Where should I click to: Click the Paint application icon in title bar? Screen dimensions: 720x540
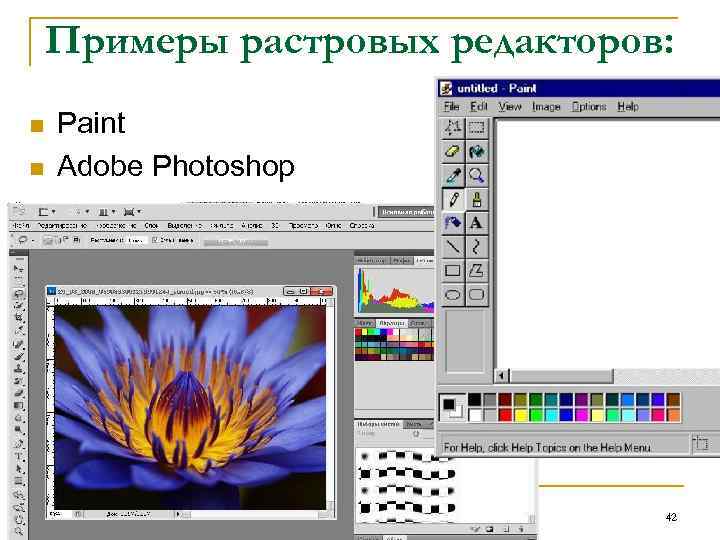click(446, 88)
